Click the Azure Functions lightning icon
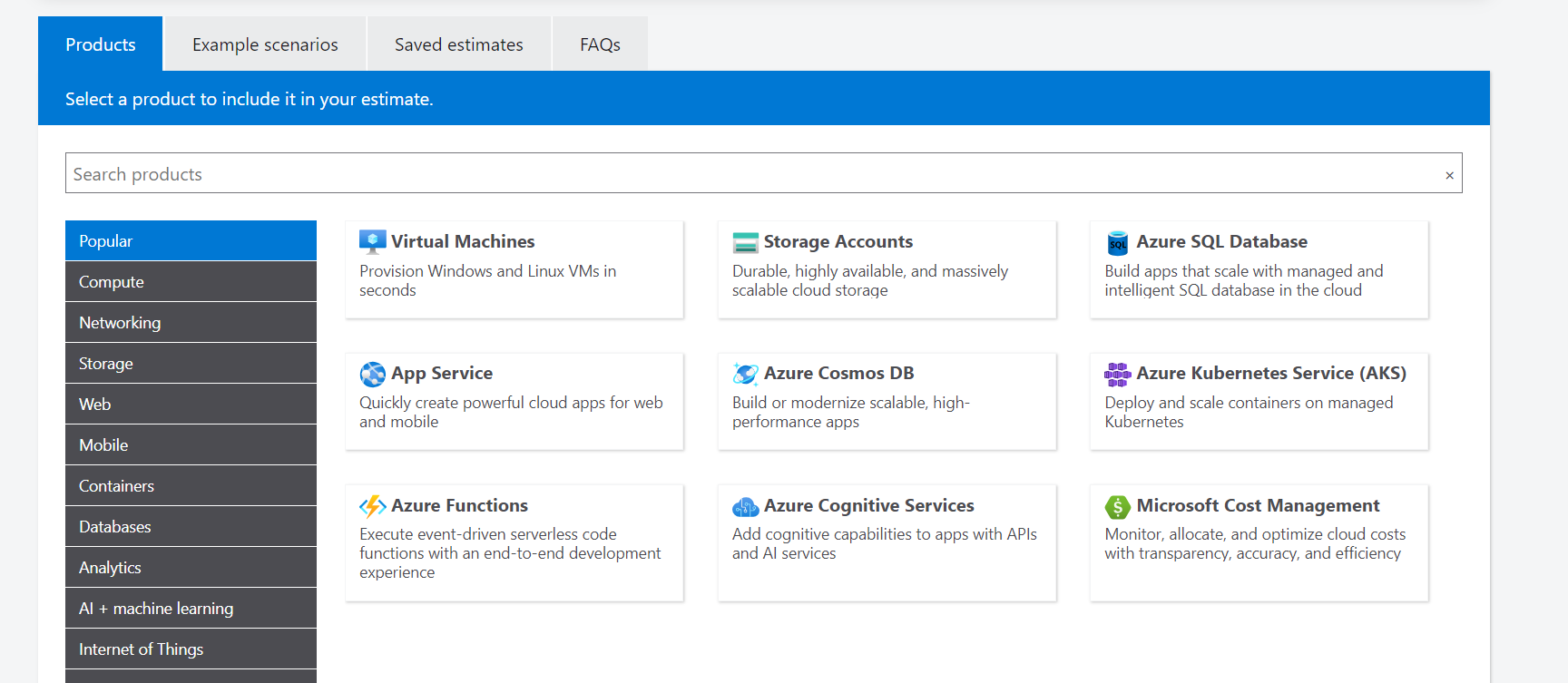This screenshot has height=683, width=1568. (372, 506)
